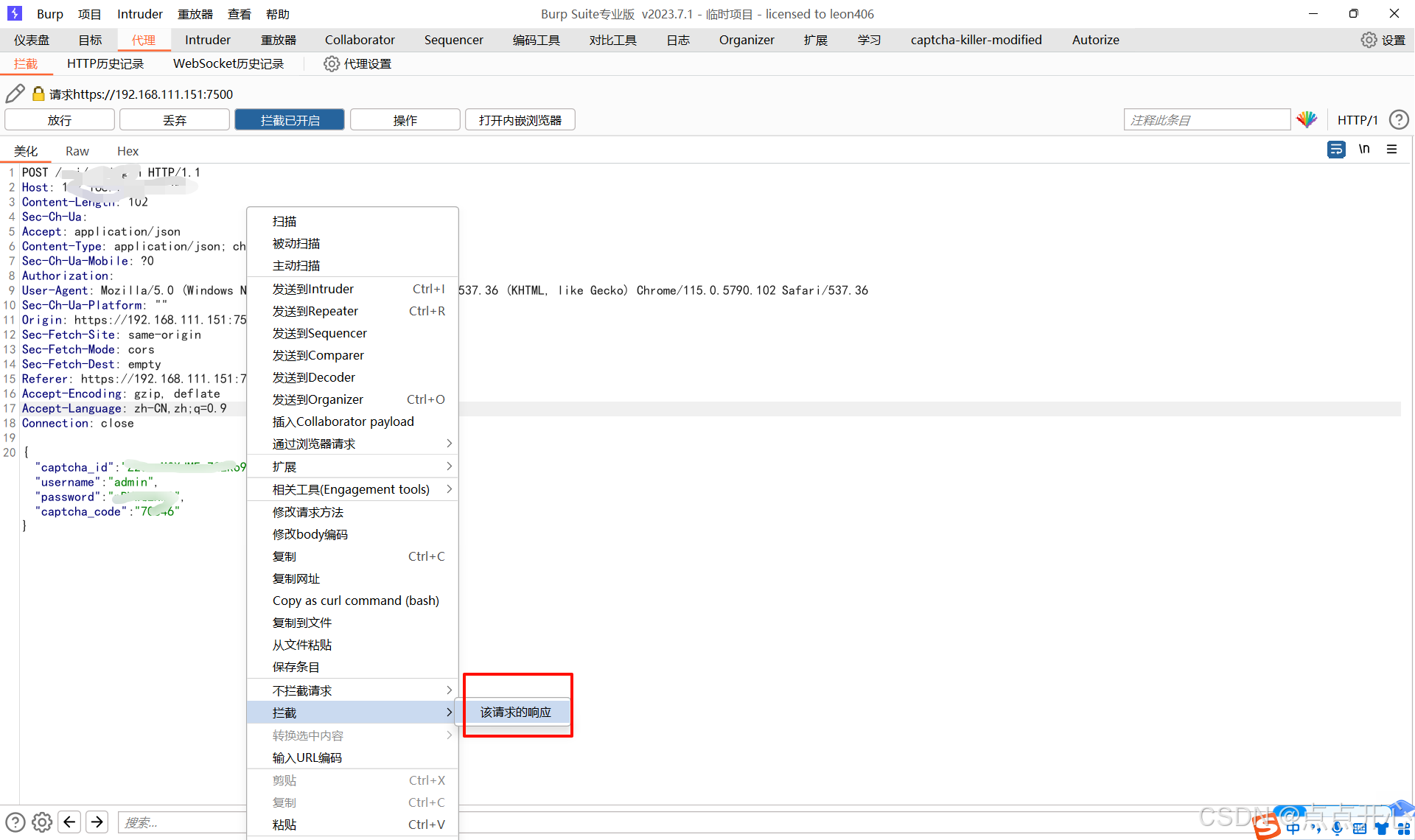Open the colorful highlight picker icon
Image resolution: width=1415 pixels, height=840 pixels.
pyautogui.click(x=1307, y=119)
